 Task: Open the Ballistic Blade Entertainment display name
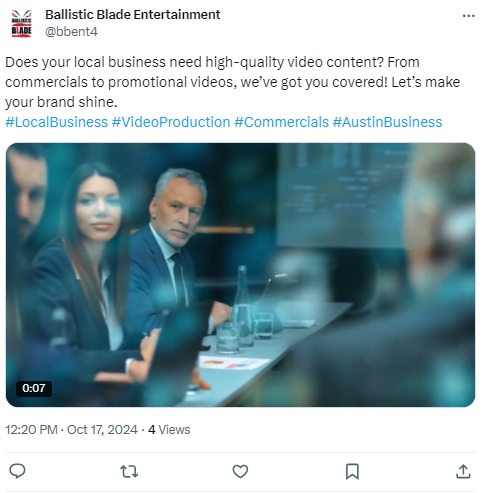point(133,15)
